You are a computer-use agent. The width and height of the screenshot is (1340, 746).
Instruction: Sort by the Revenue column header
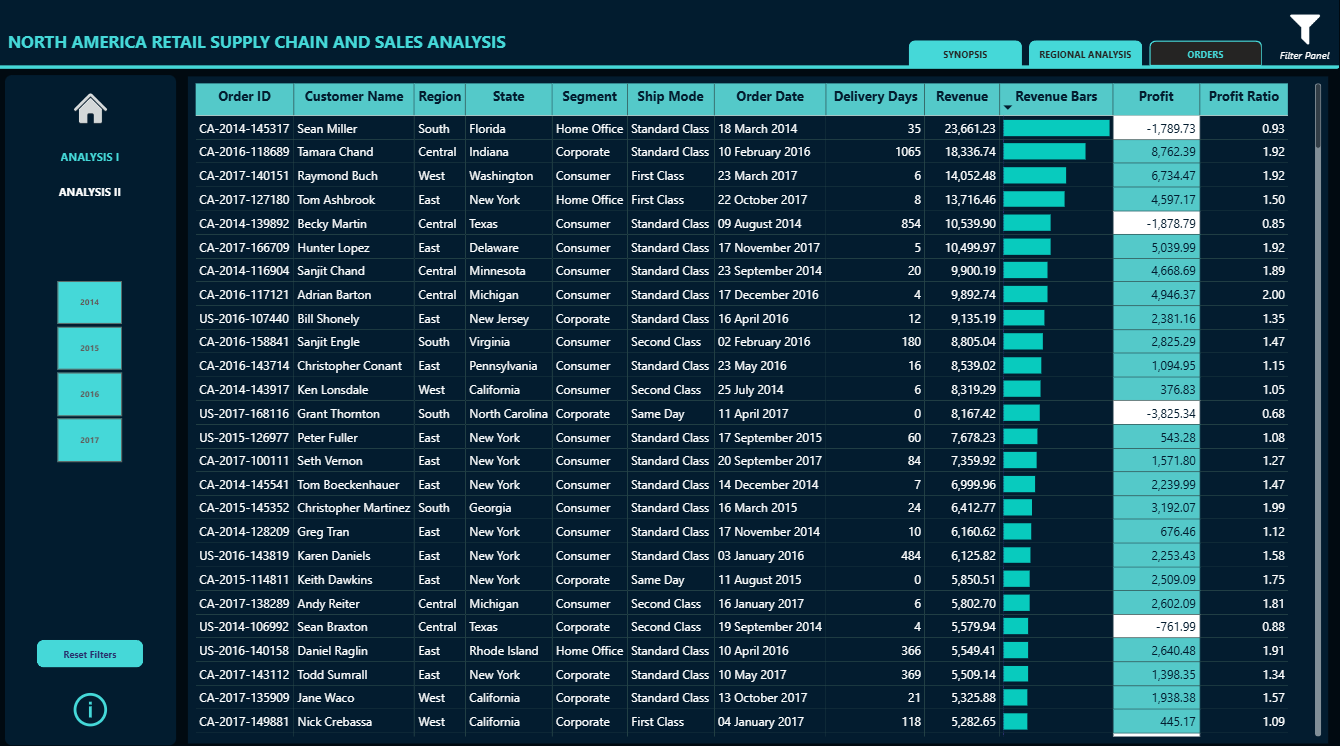(x=961, y=97)
